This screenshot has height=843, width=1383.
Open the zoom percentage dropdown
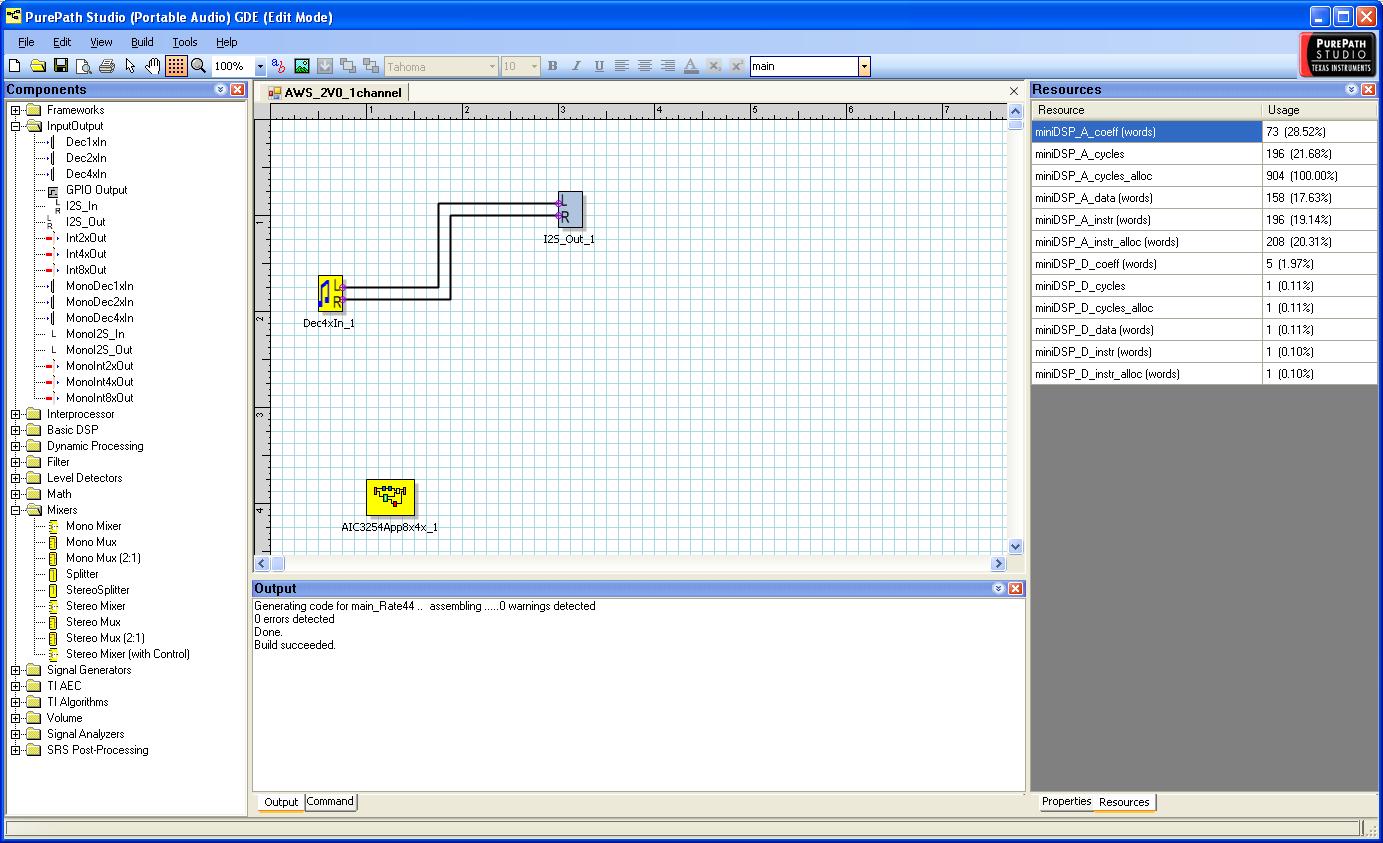[x=261, y=66]
